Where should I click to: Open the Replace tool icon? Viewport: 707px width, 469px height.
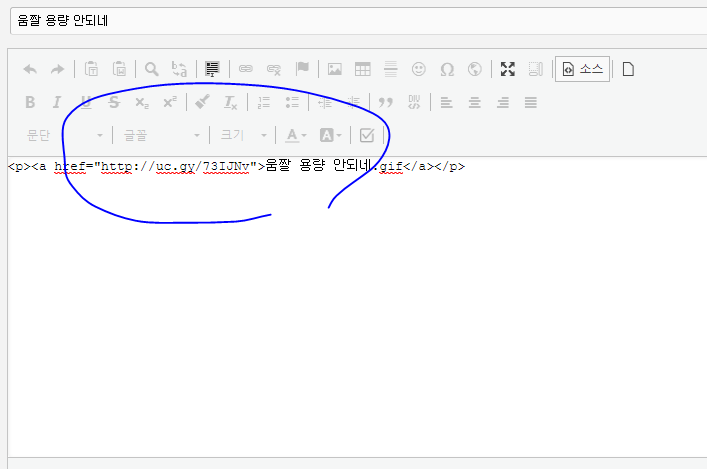179,69
